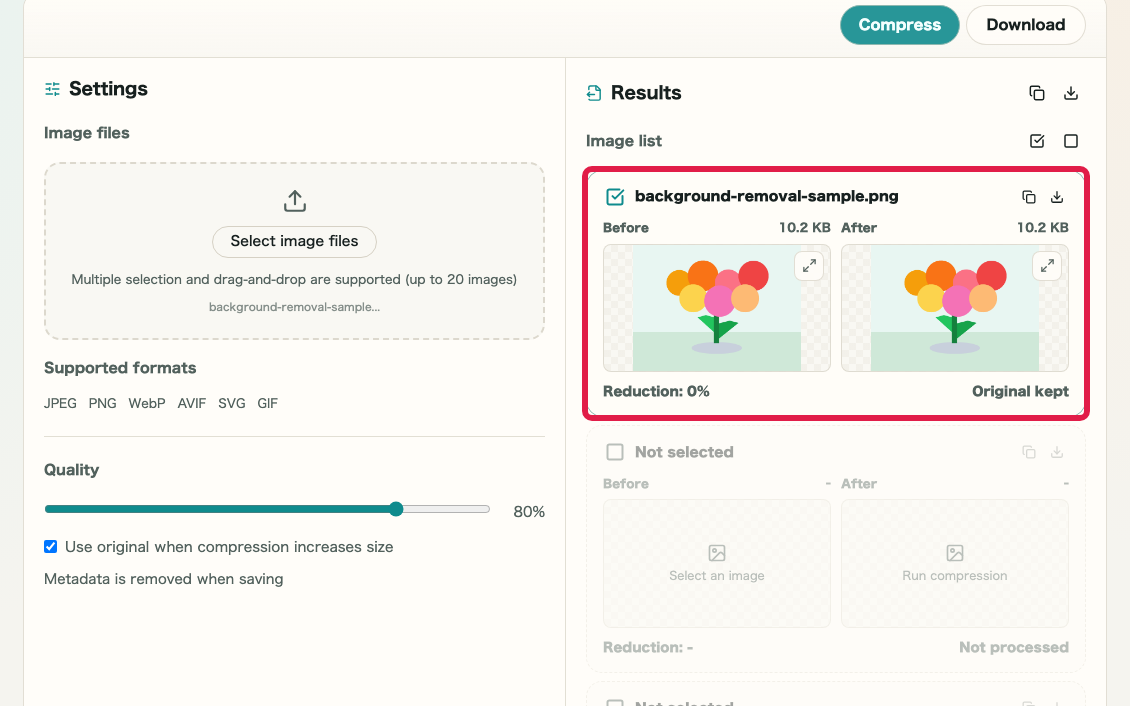Viewport: 1130px width, 706px height.
Task: Copy all results using Results header copy icon
Action: [x=1036, y=93]
